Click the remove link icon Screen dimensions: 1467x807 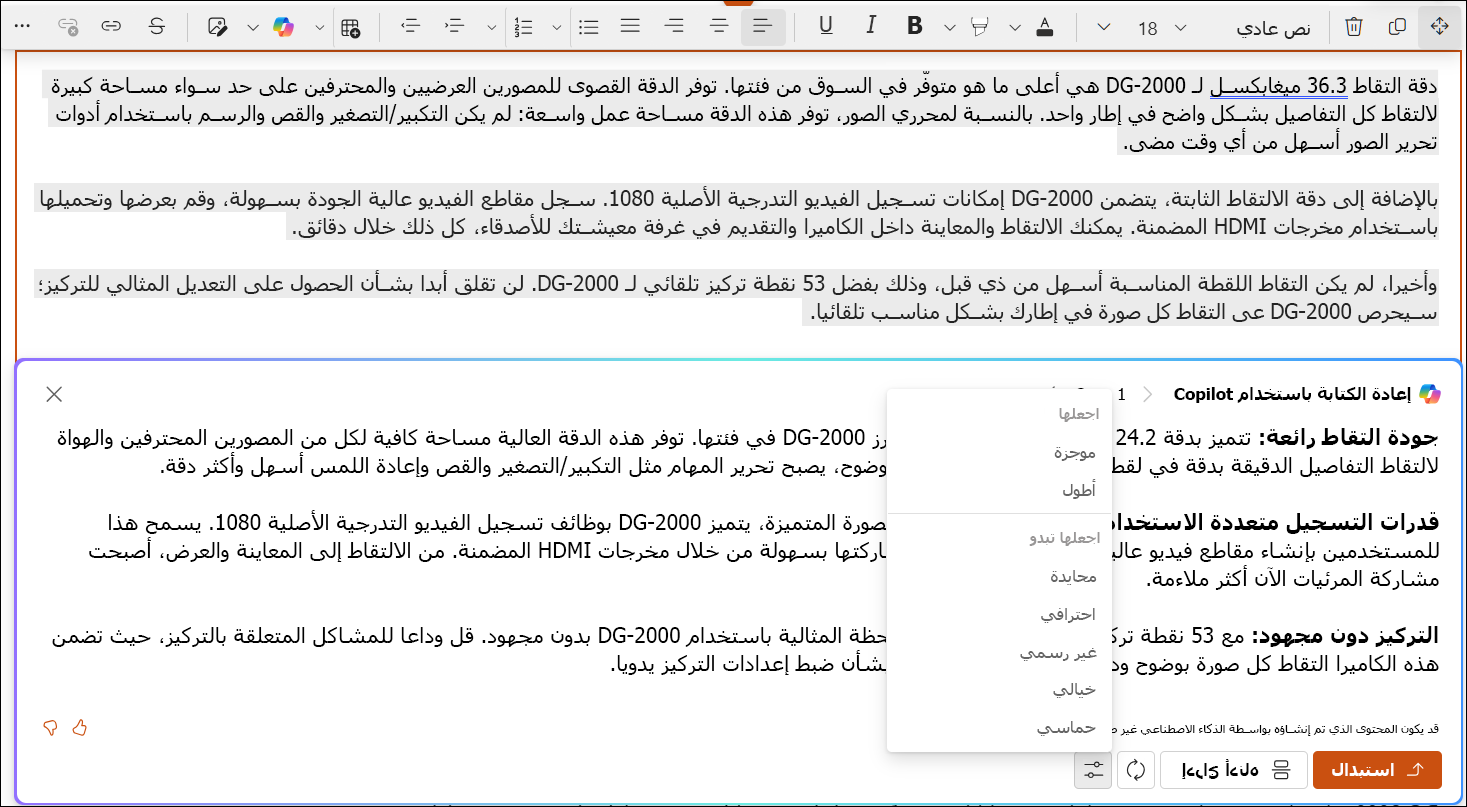[x=68, y=27]
